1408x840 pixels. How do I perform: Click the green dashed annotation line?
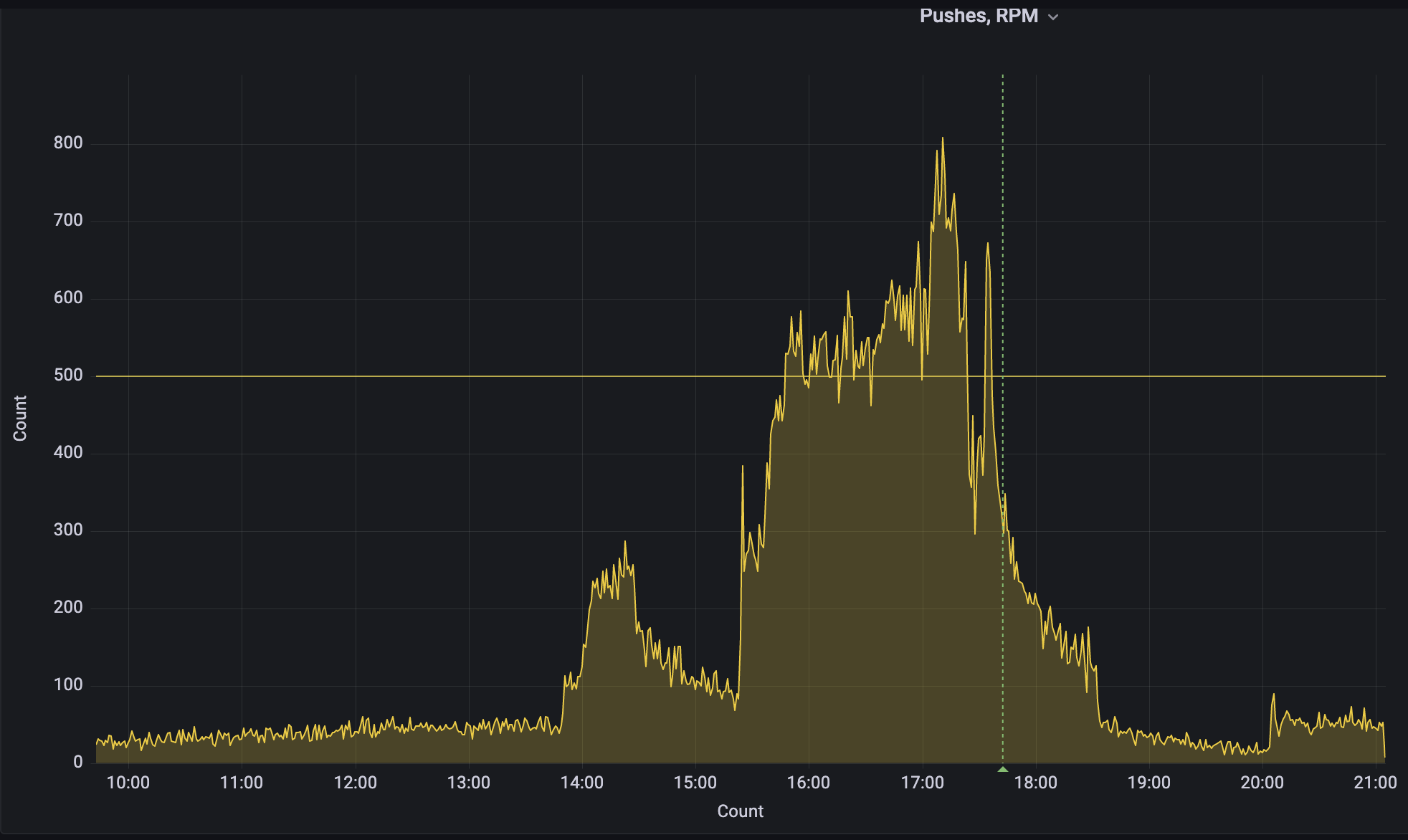pos(1003,419)
